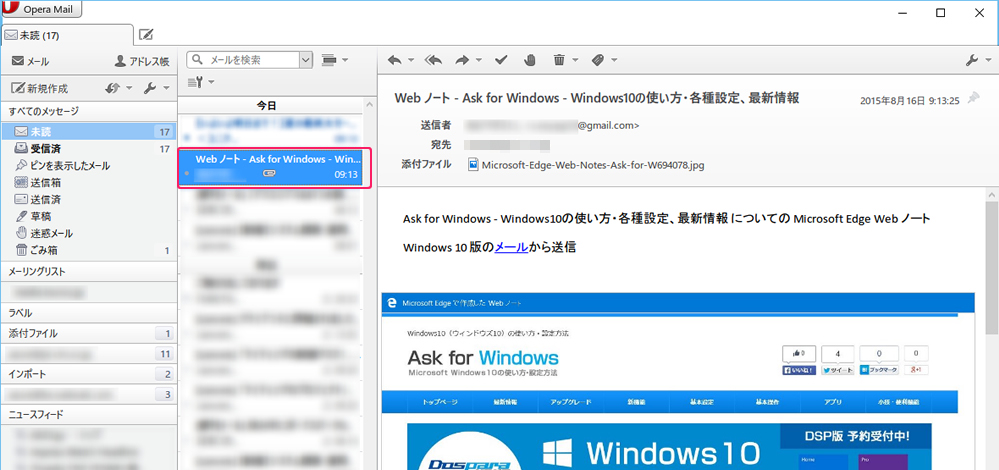Switch to the 未読 (17) tab
The height and width of the screenshot is (470, 999).
67,35
